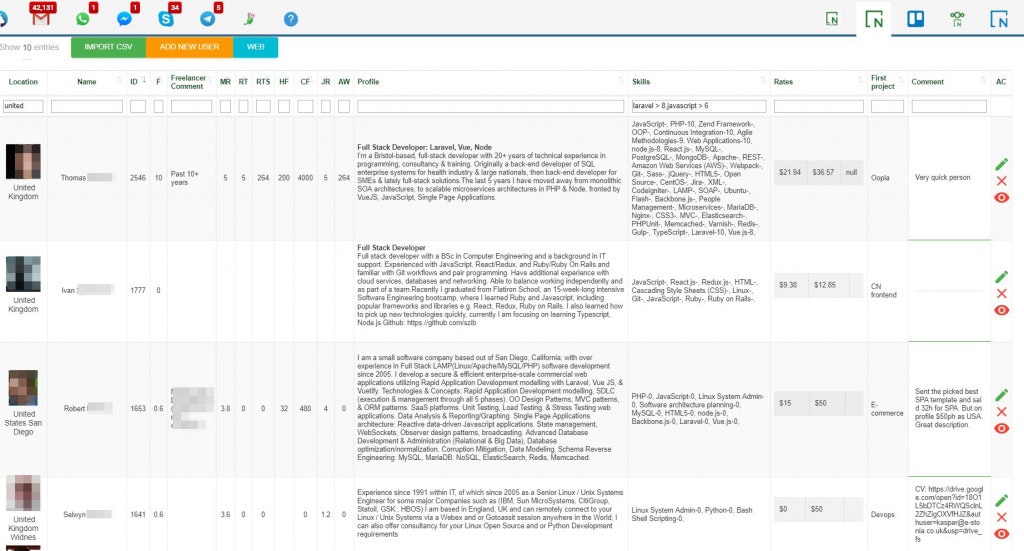Image resolution: width=1024 pixels, height=551 pixels.
Task: Edit Selwyn row with the pencil icon
Action: pos(1001,500)
